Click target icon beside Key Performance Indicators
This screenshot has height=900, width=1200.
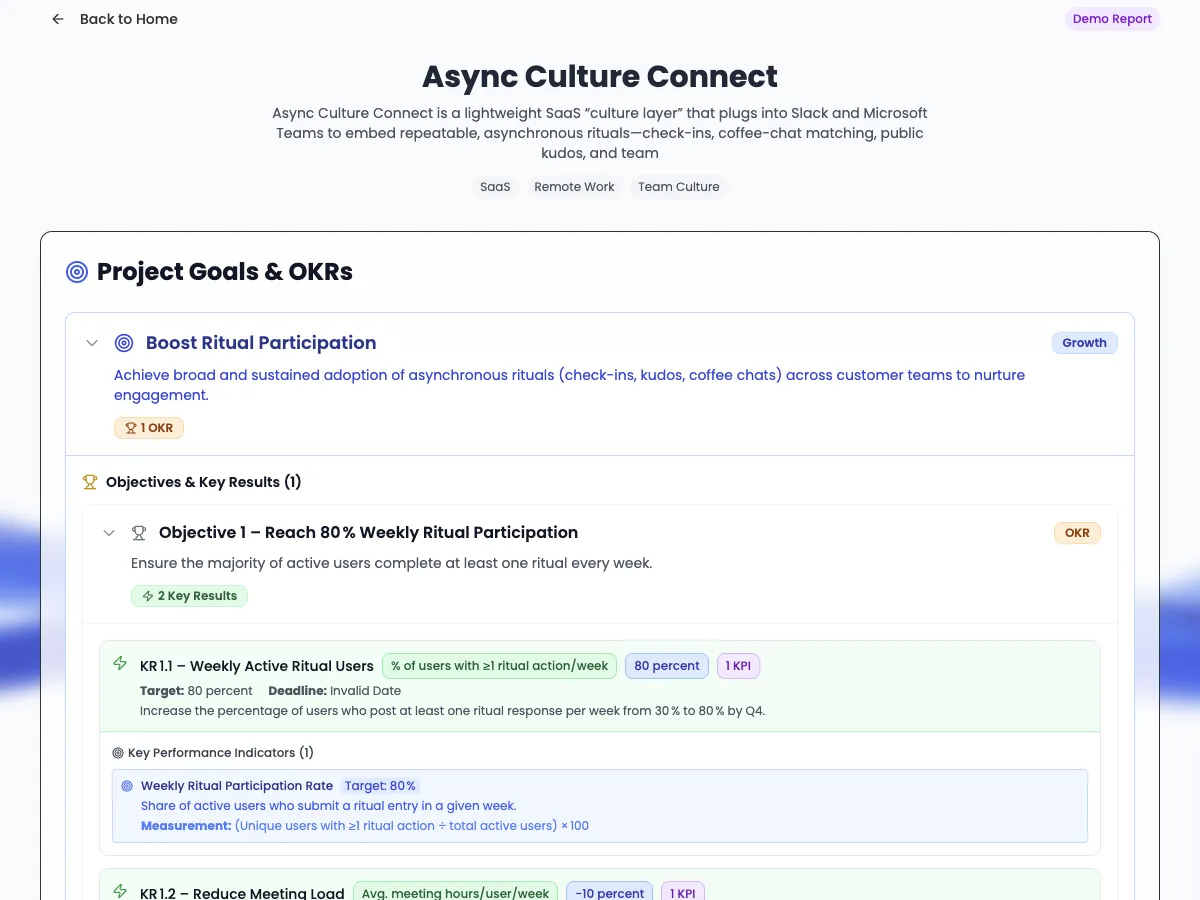[x=118, y=753]
